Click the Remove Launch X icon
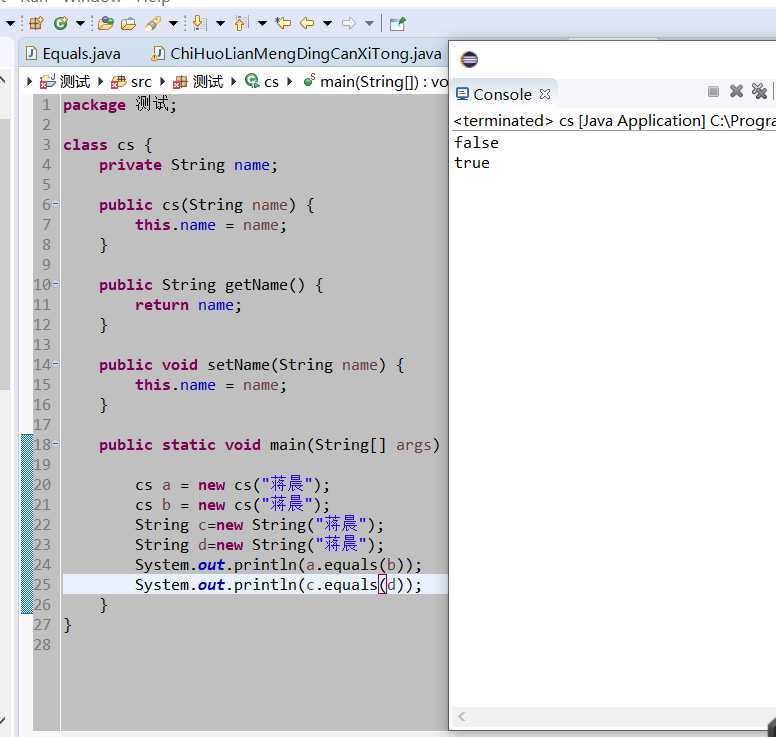The image size is (776, 737). tap(736, 91)
